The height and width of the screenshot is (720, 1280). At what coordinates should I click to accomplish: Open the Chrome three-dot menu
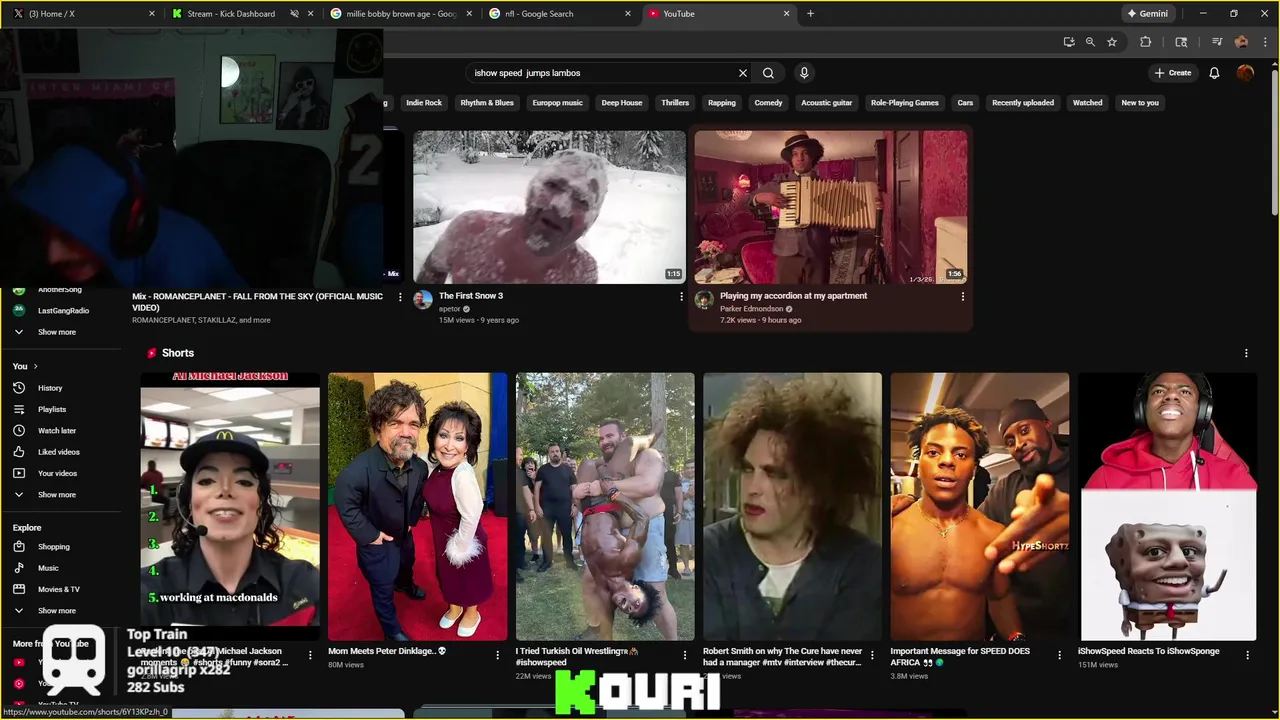pyautogui.click(x=1263, y=42)
